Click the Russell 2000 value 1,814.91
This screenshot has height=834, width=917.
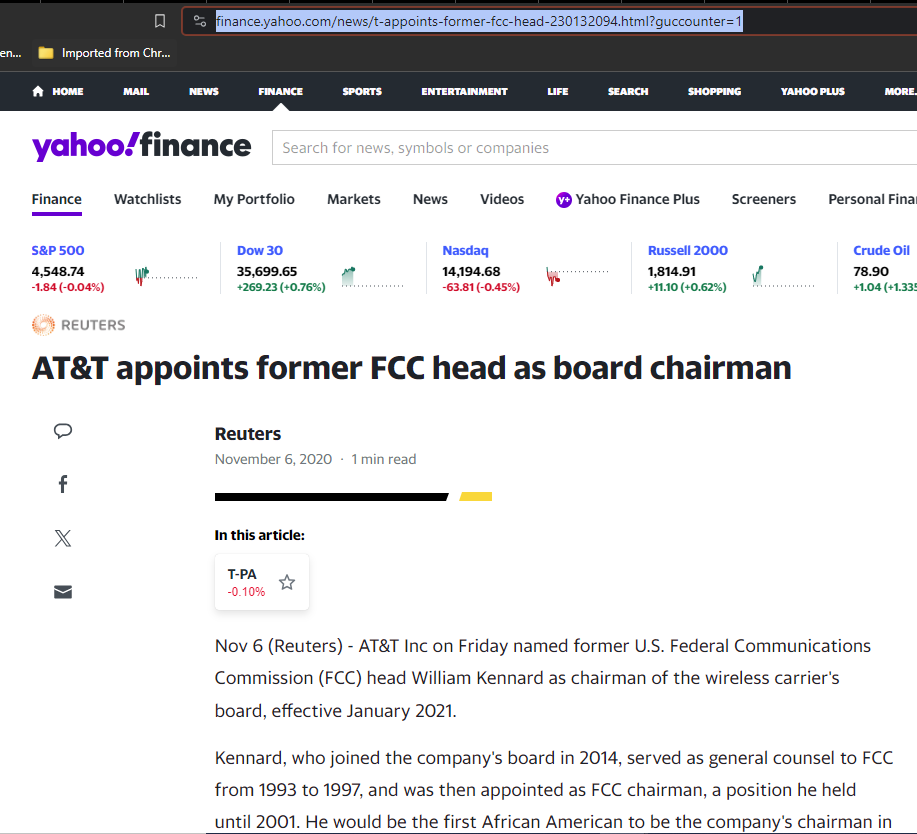pyautogui.click(x=671, y=271)
